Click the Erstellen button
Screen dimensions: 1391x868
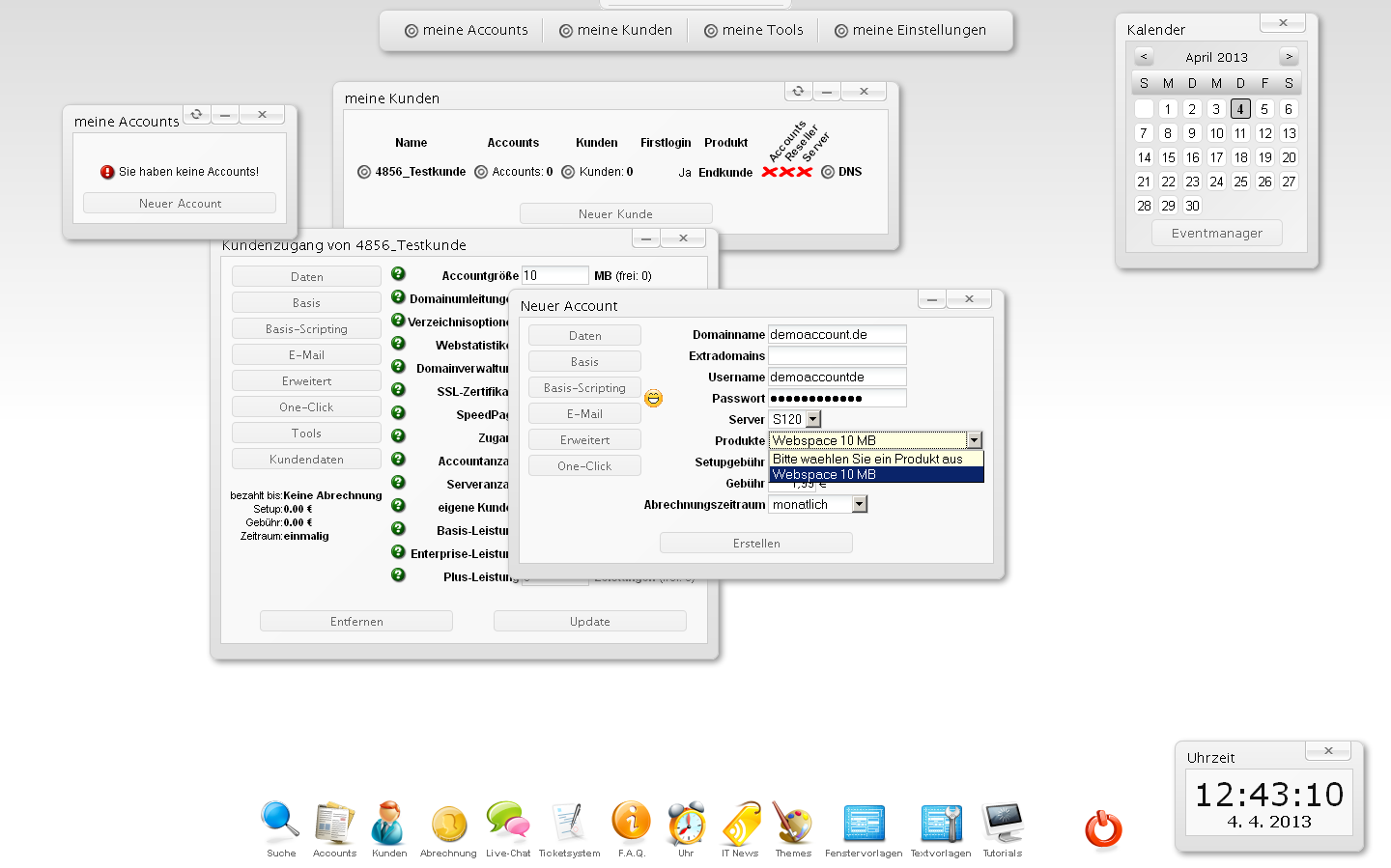click(x=755, y=542)
